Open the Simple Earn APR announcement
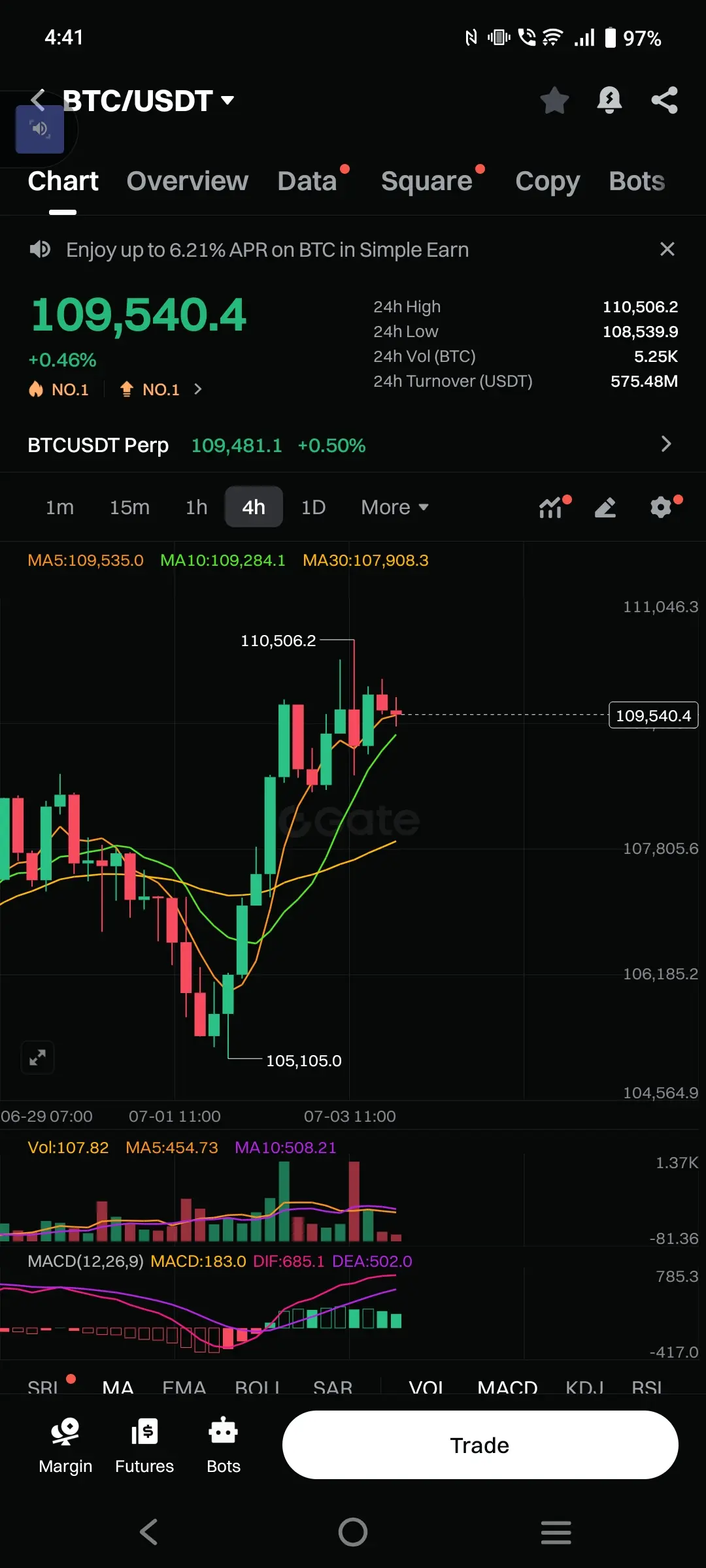The image size is (706, 1568). tap(267, 250)
